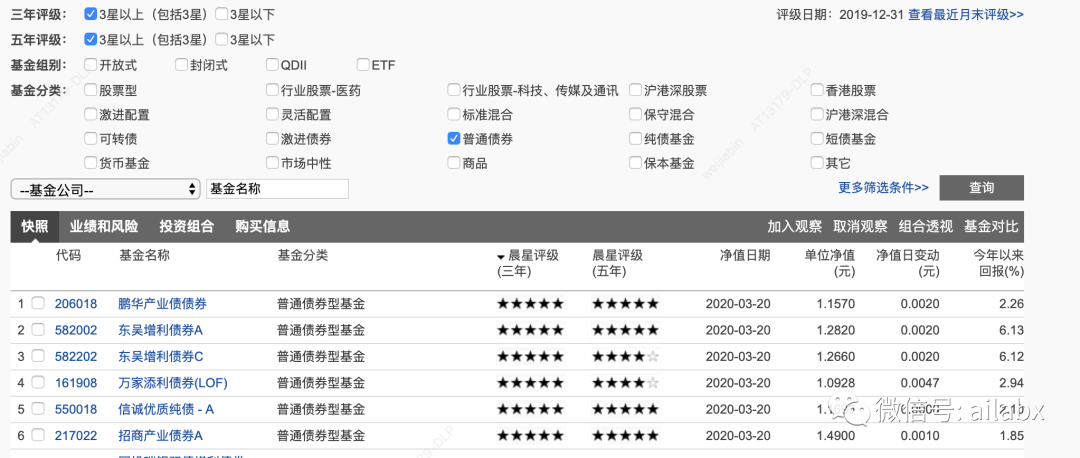Open the 基金公司 dropdown
Image resolution: width=1080 pixels, height=458 pixels.
(x=105, y=189)
